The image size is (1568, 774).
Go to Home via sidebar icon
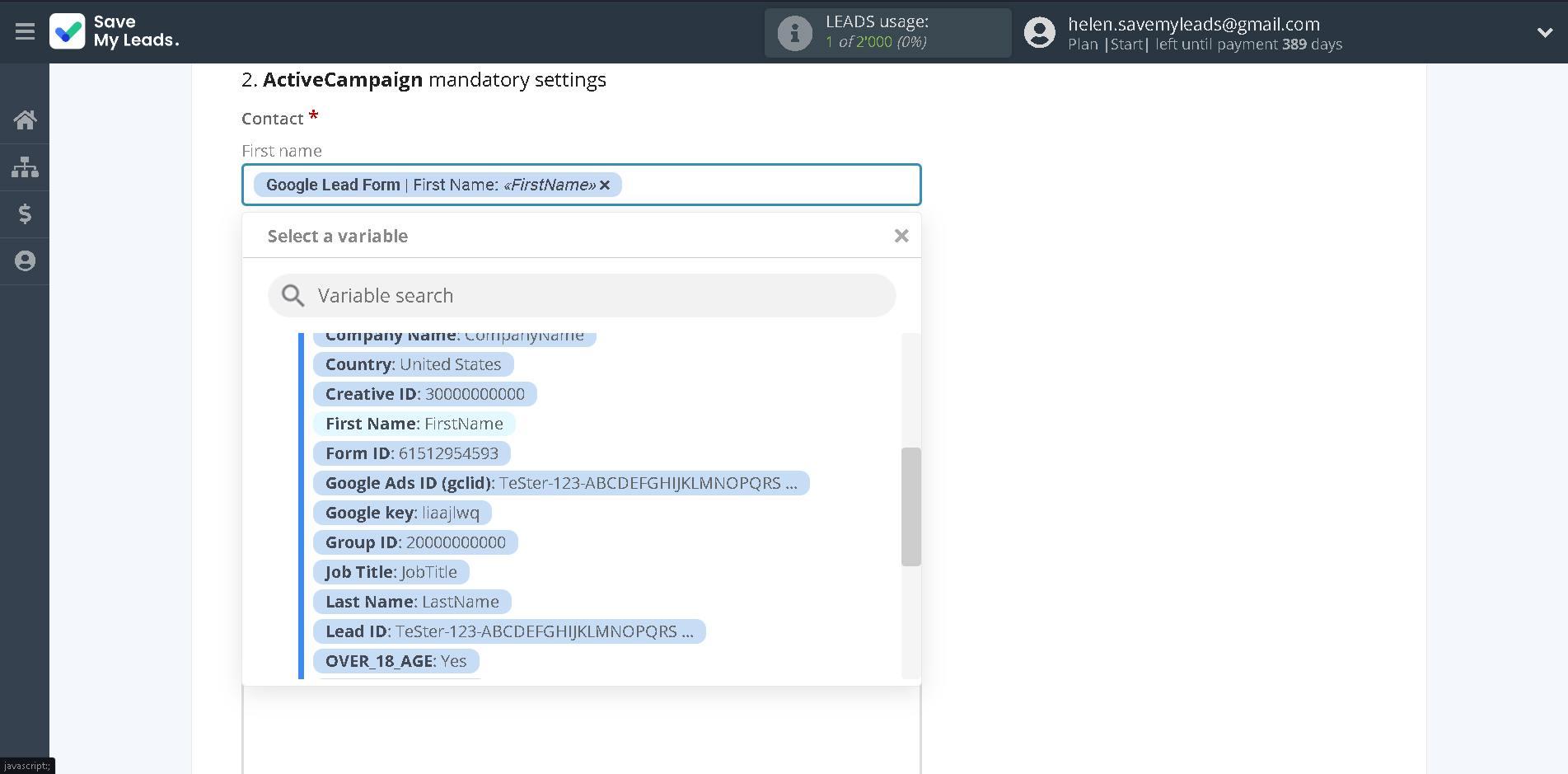(x=25, y=120)
